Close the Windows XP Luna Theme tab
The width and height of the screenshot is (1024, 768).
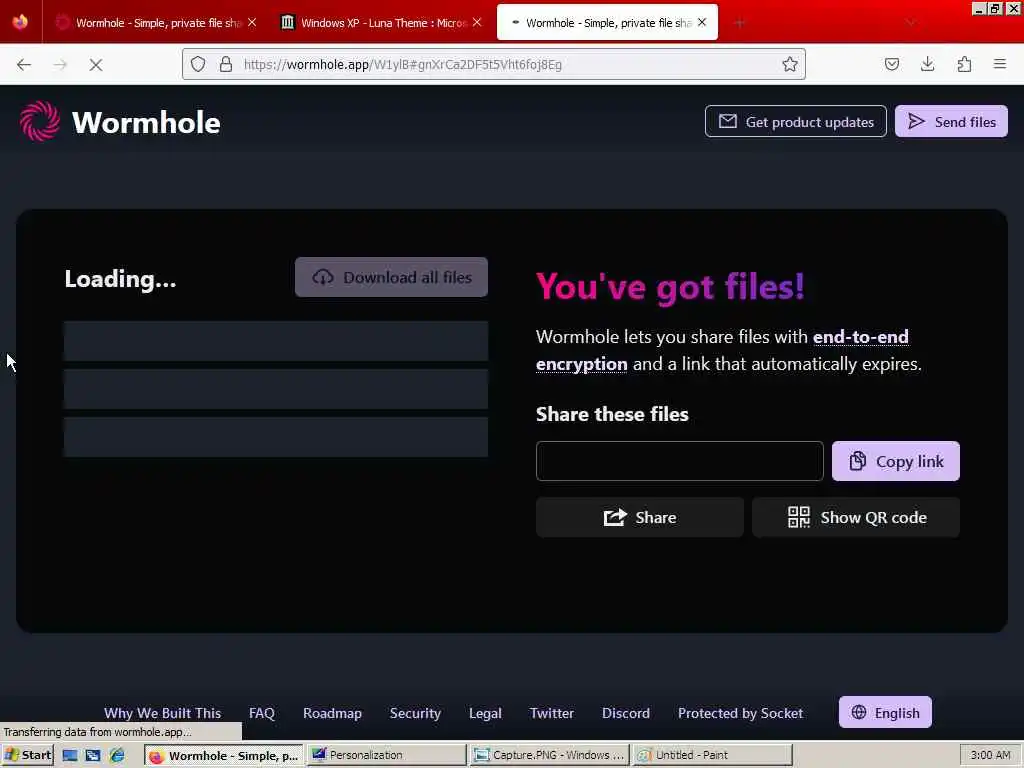point(477,22)
